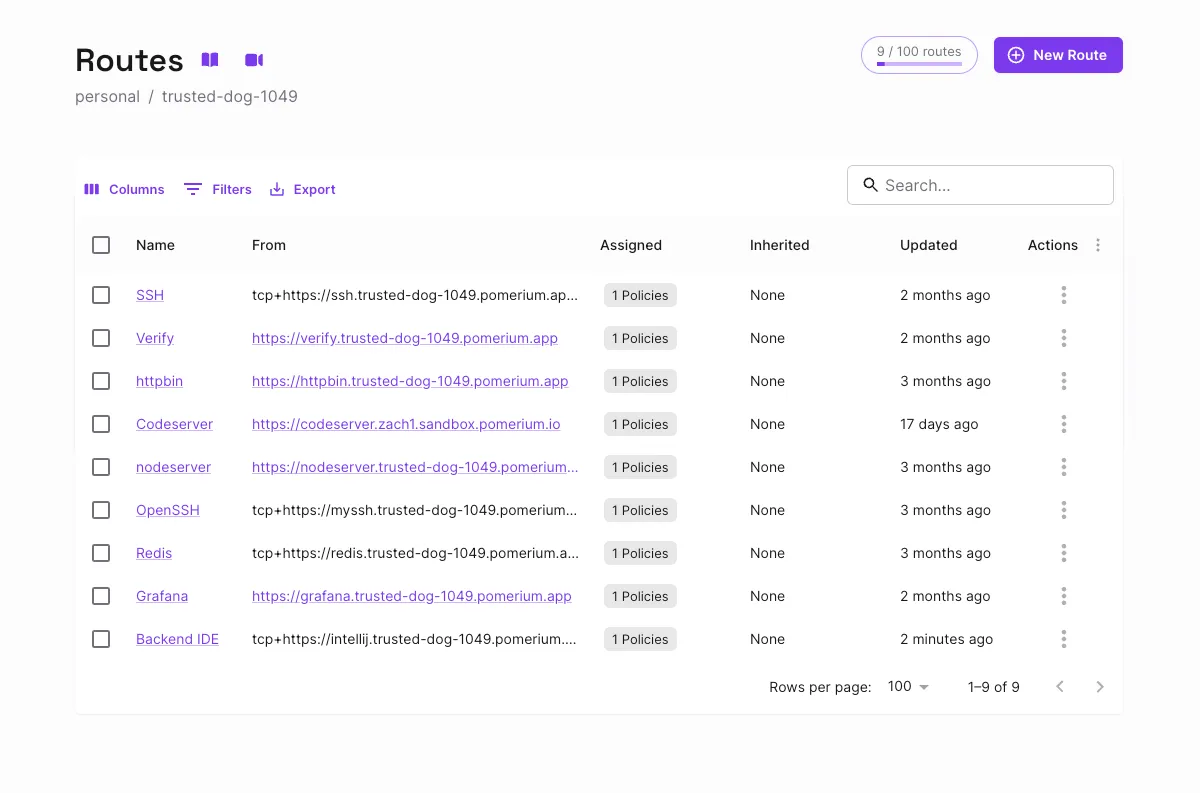
Task: Click the 9 / 100 routes usage bar
Action: coord(919,55)
